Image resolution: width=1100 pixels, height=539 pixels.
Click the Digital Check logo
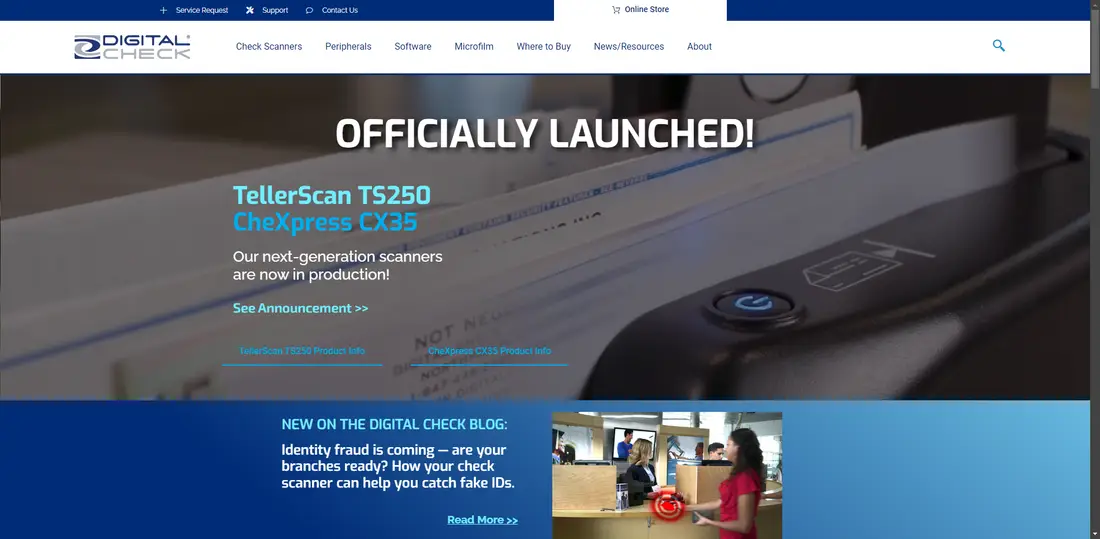pos(132,47)
